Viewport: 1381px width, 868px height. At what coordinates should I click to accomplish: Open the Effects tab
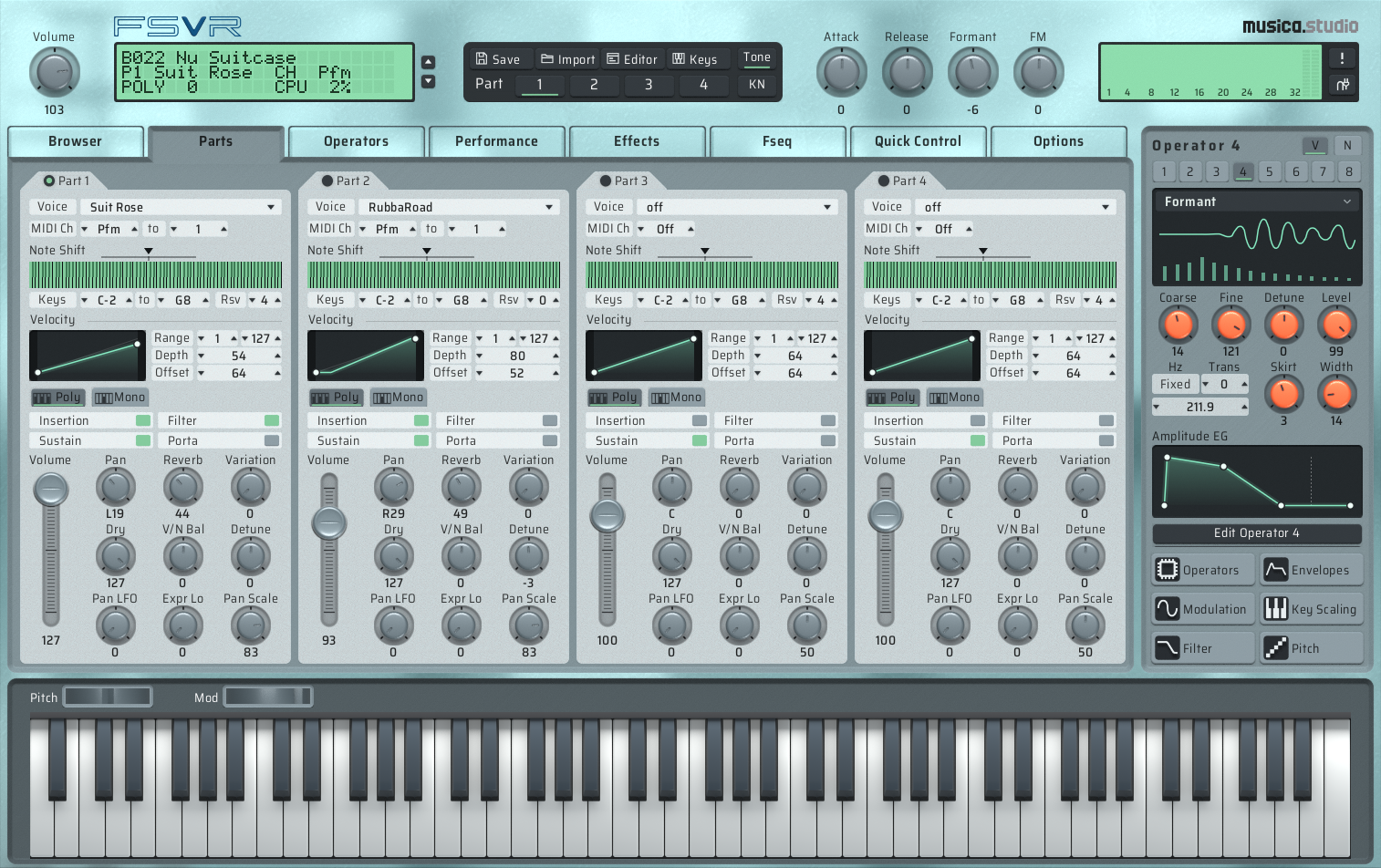[637, 141]
